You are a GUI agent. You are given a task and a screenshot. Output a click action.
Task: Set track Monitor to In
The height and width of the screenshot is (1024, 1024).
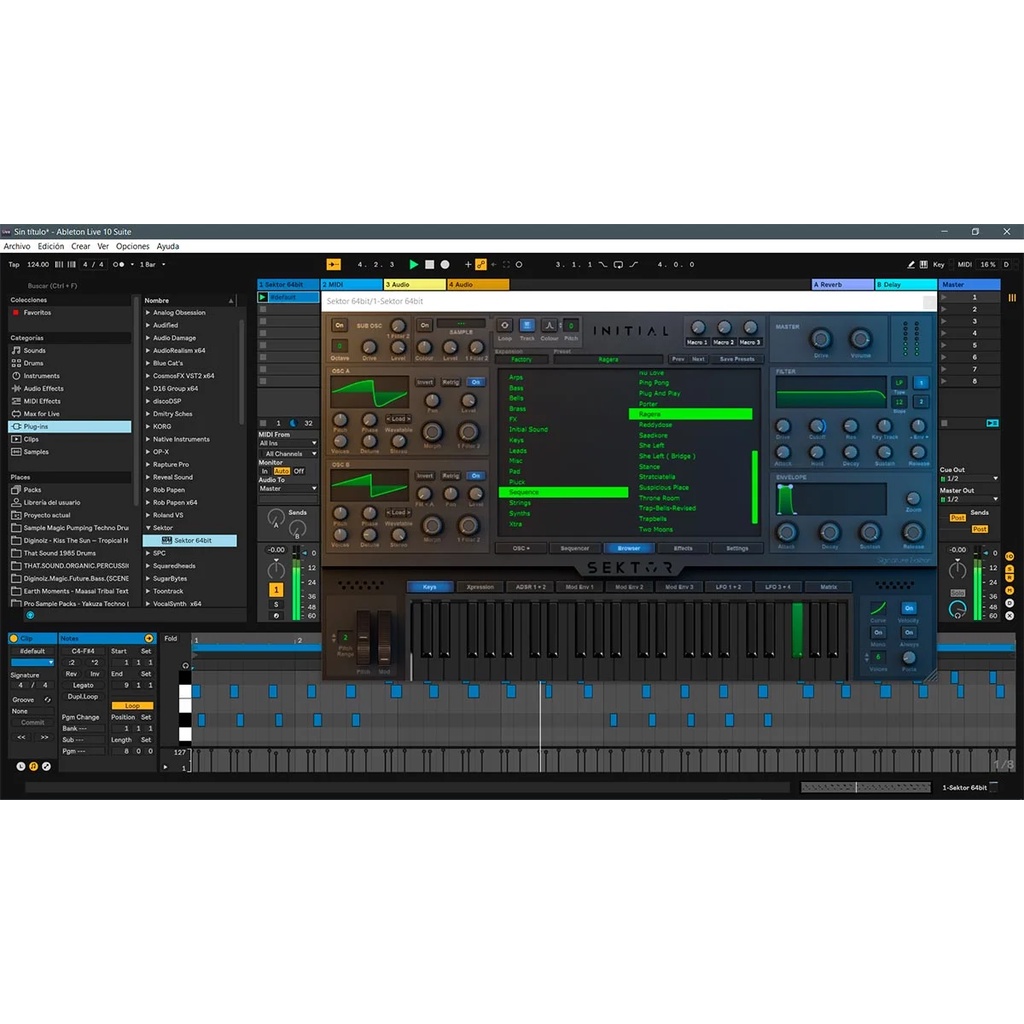click(264, 472)
